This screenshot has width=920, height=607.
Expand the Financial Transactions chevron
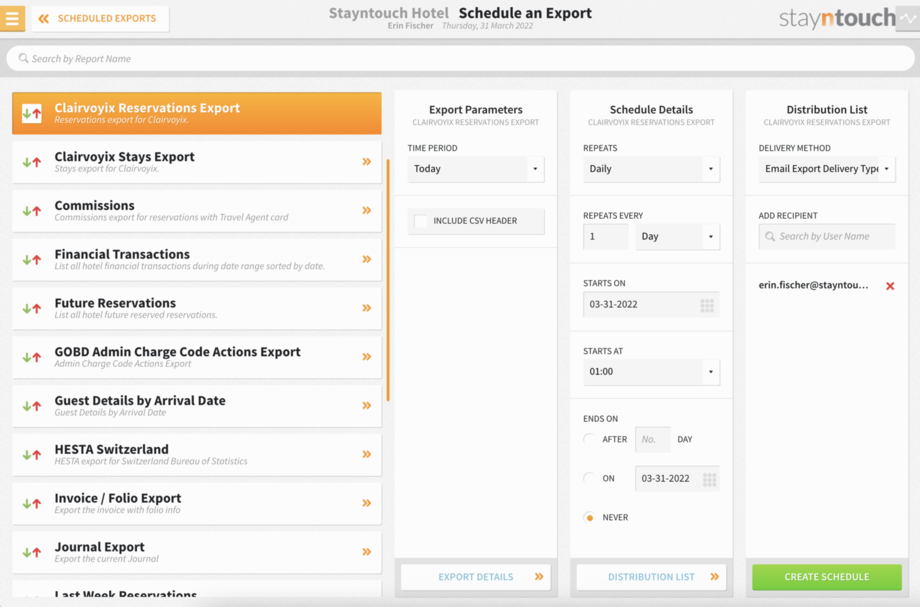(367, 259)
